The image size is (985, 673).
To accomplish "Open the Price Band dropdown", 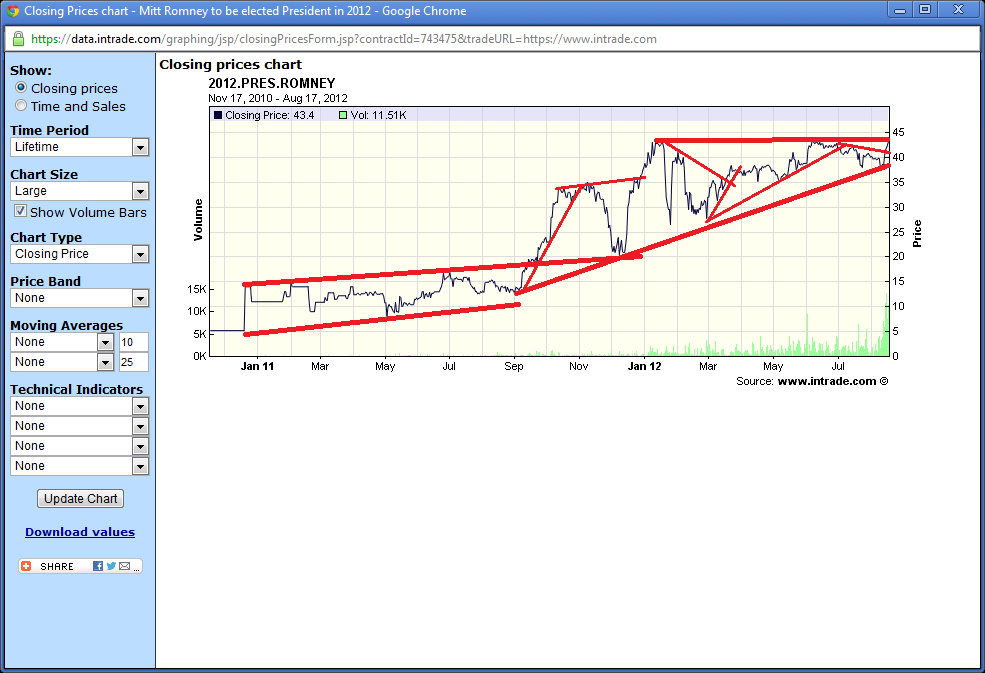I will (80, 298).
